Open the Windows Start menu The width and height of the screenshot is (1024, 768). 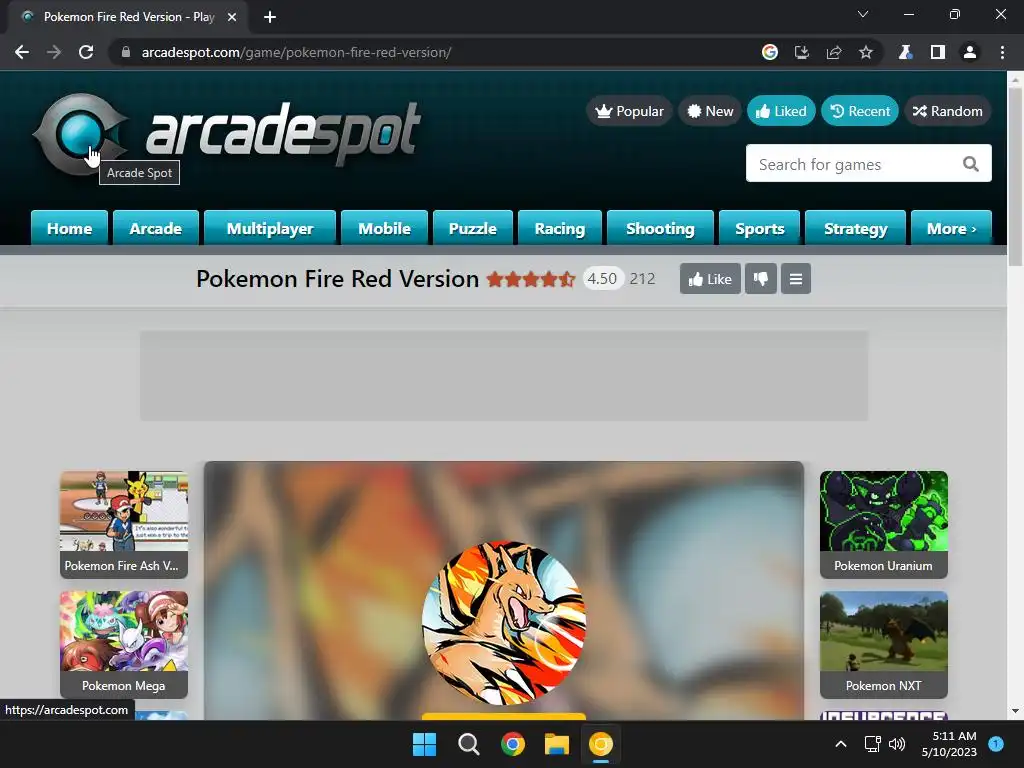point(424,744)
